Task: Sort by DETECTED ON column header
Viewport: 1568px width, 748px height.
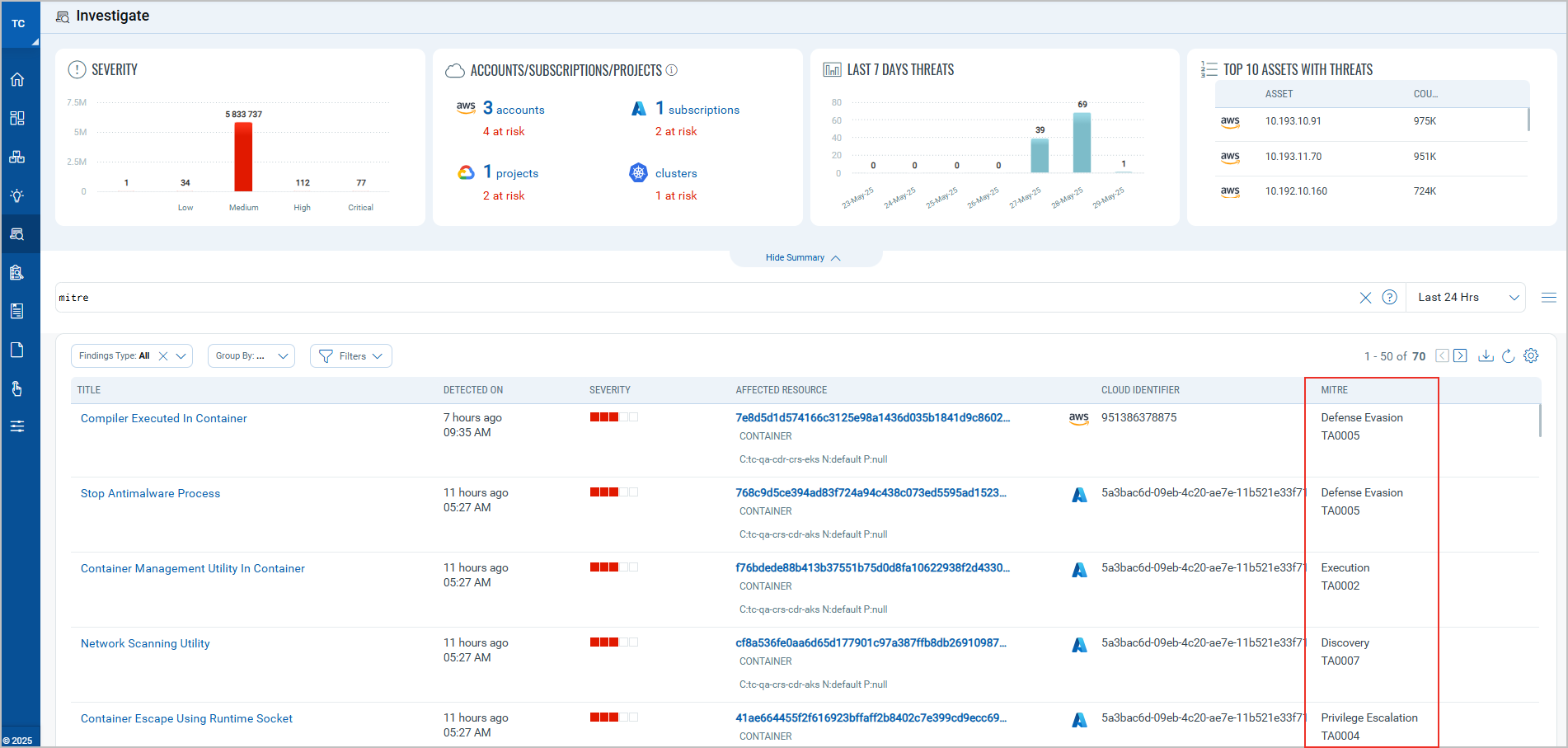Action: coord(473,390)
